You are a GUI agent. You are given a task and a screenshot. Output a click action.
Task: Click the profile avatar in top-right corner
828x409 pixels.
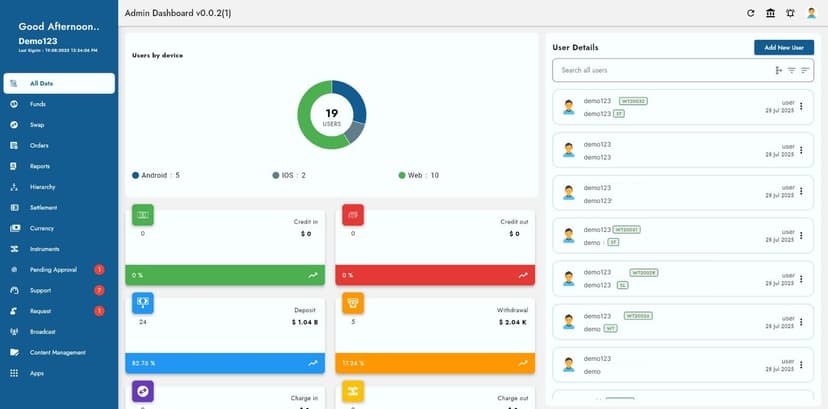(x=811, y=13)
